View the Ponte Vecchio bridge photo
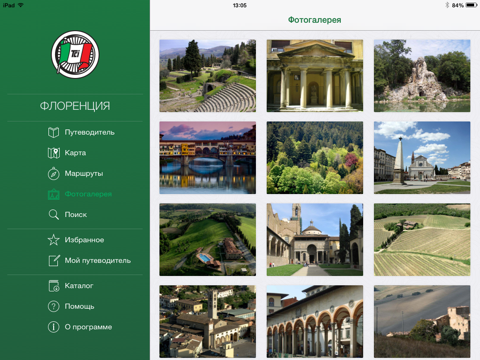480x360 pixels. 208,158
